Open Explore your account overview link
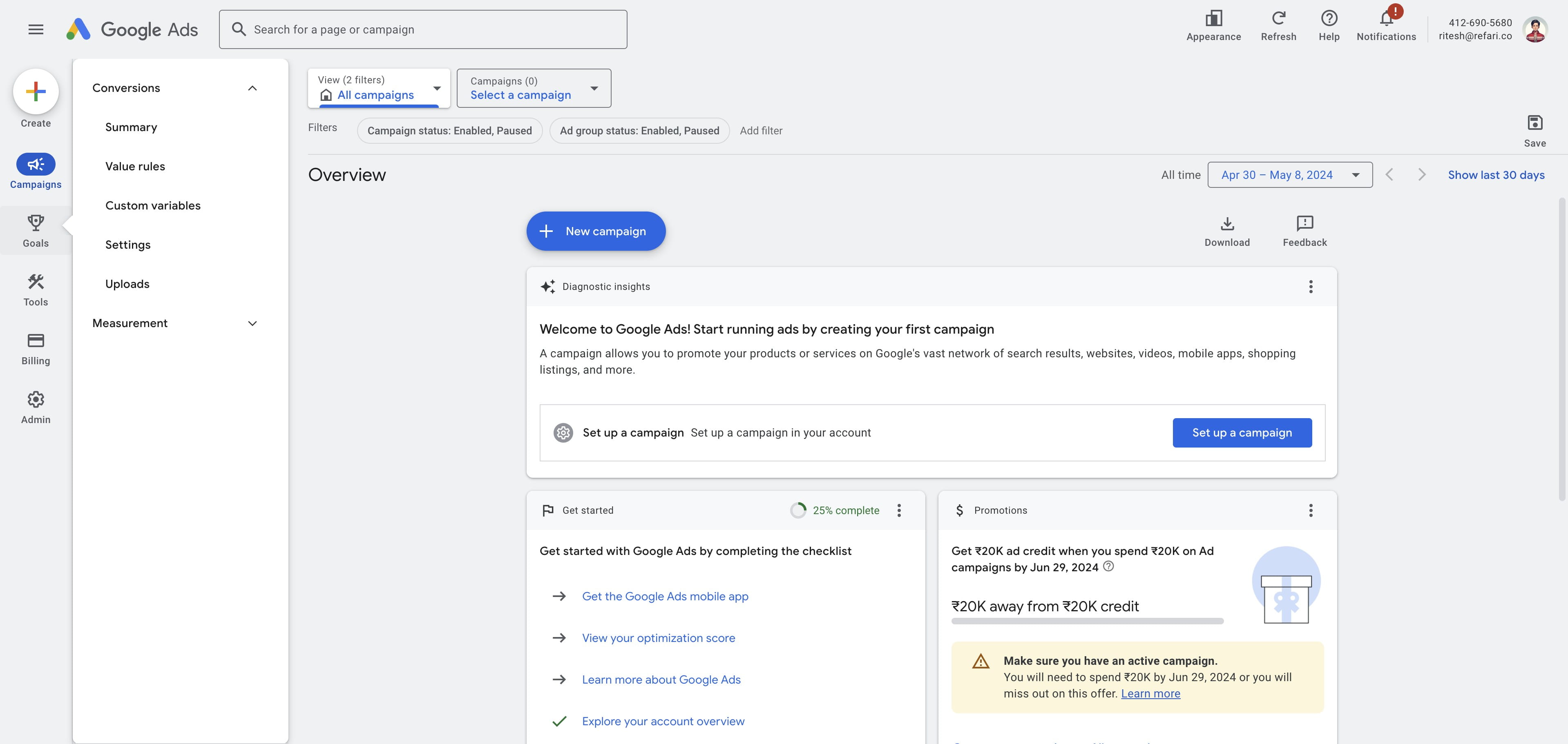The image size is (1568, 744). pyautogui.click(x=663, y=722)
